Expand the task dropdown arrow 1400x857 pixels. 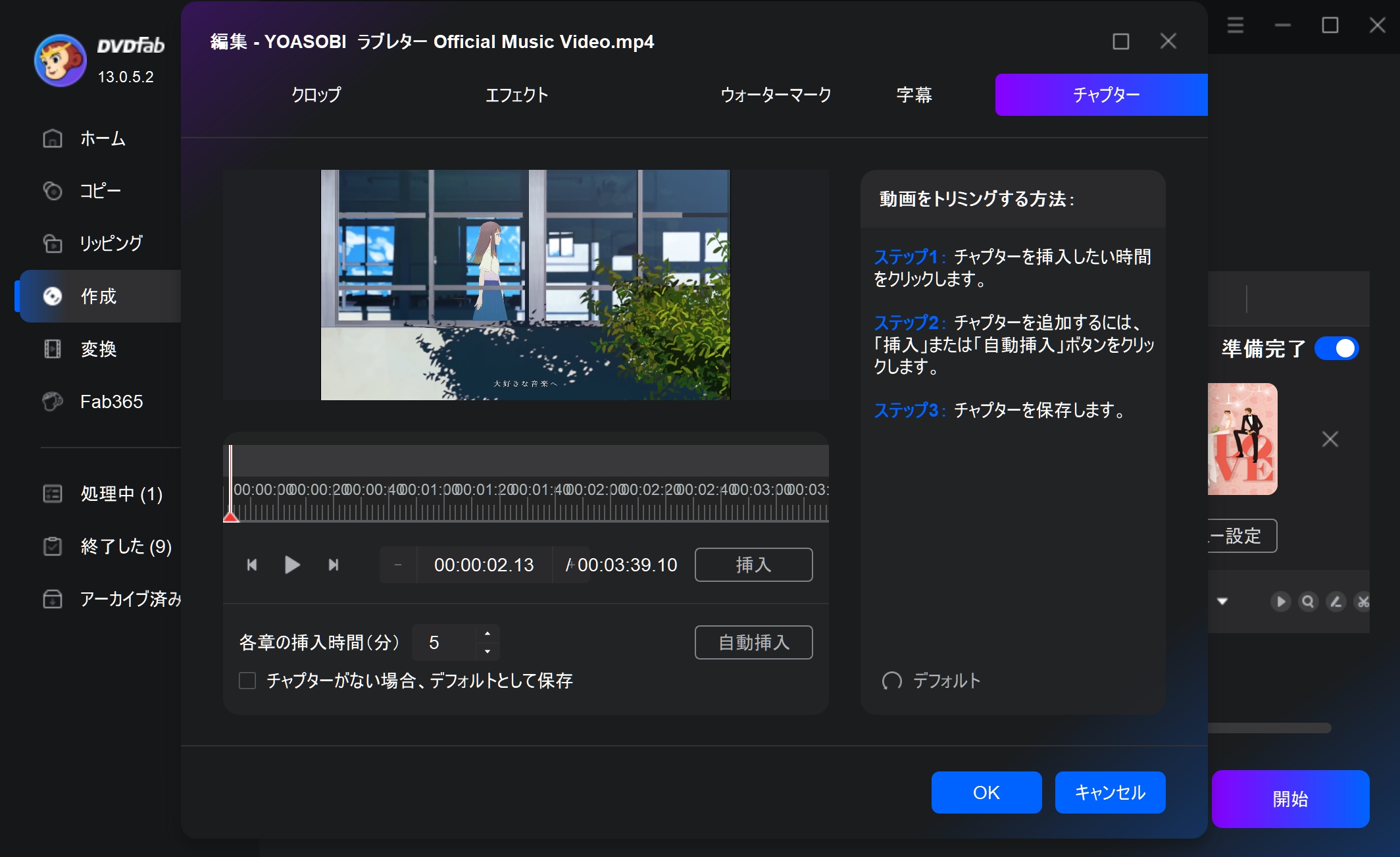click(1222, 601)
